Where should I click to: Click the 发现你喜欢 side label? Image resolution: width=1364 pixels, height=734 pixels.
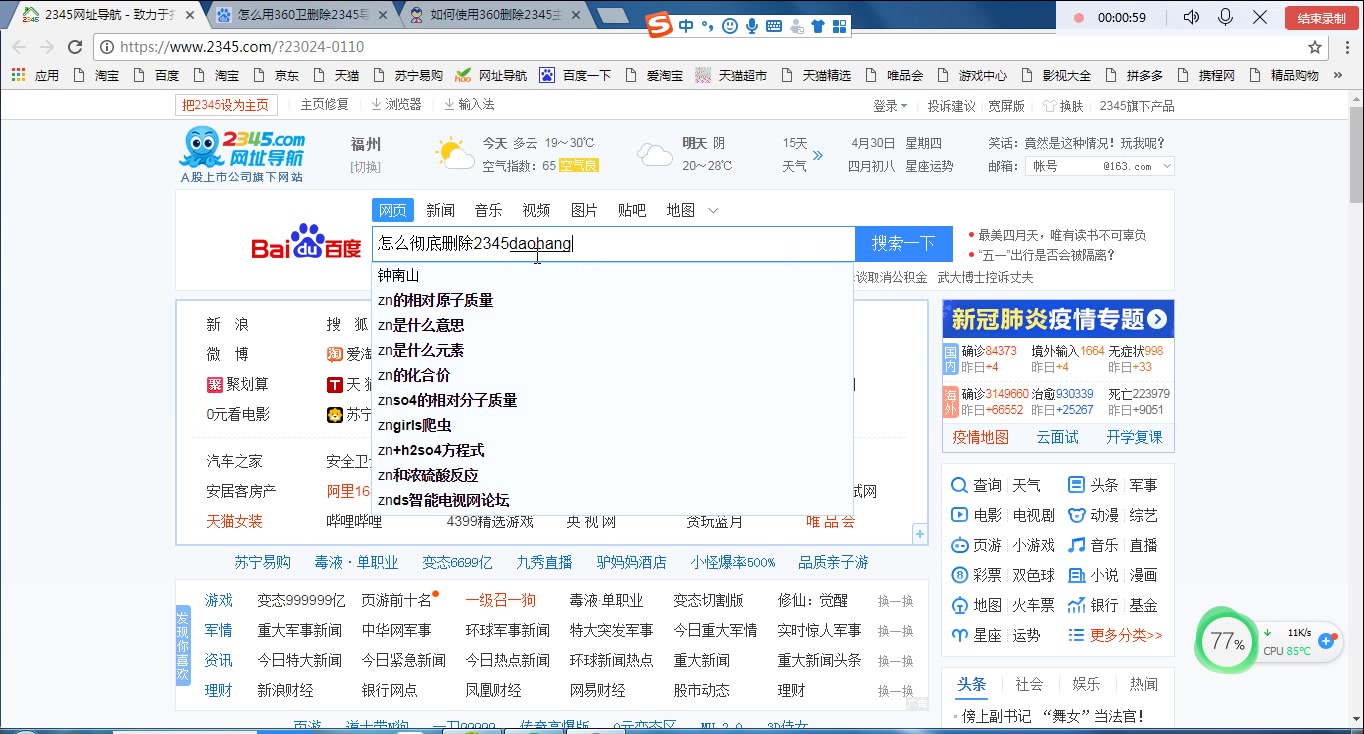[x=183, y=645]
